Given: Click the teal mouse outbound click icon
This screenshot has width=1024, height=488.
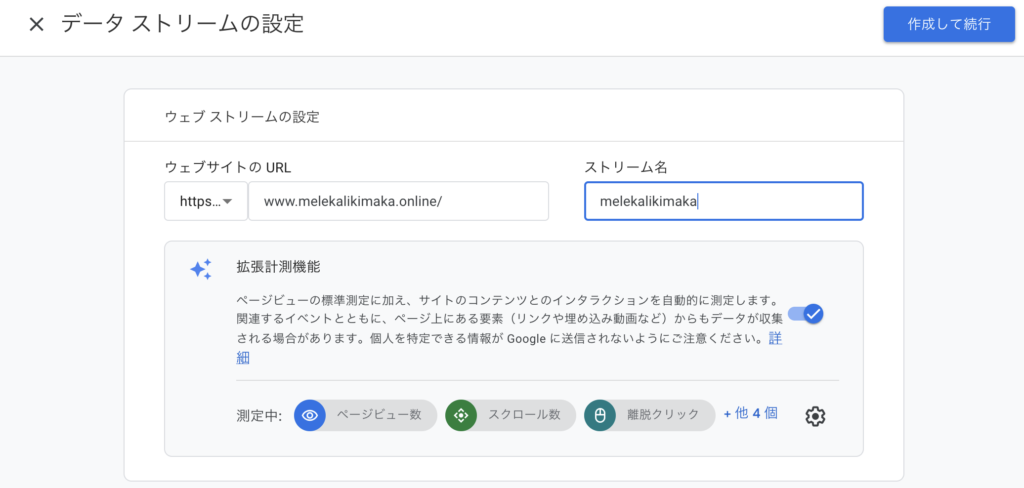Looking at the screenshot, I should click(x=600, y=415).
